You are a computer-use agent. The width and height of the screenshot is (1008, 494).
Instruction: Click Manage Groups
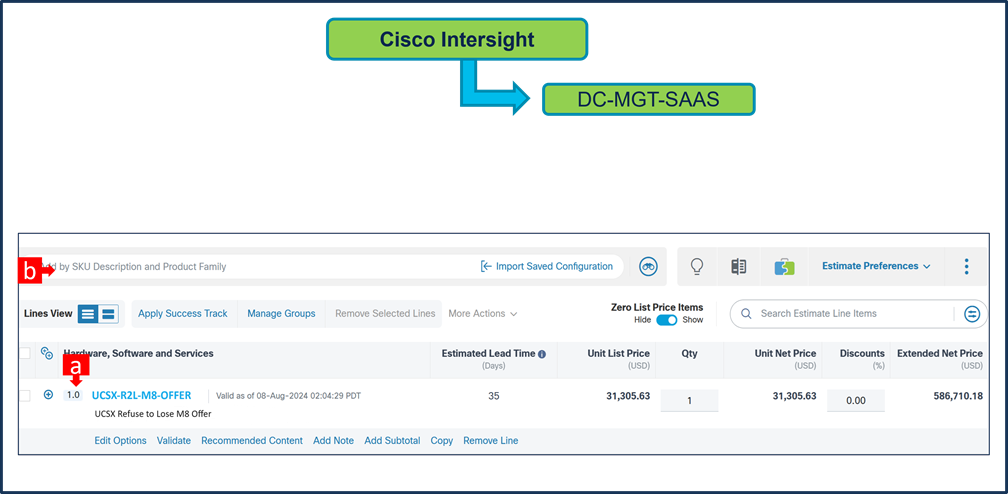282,314
